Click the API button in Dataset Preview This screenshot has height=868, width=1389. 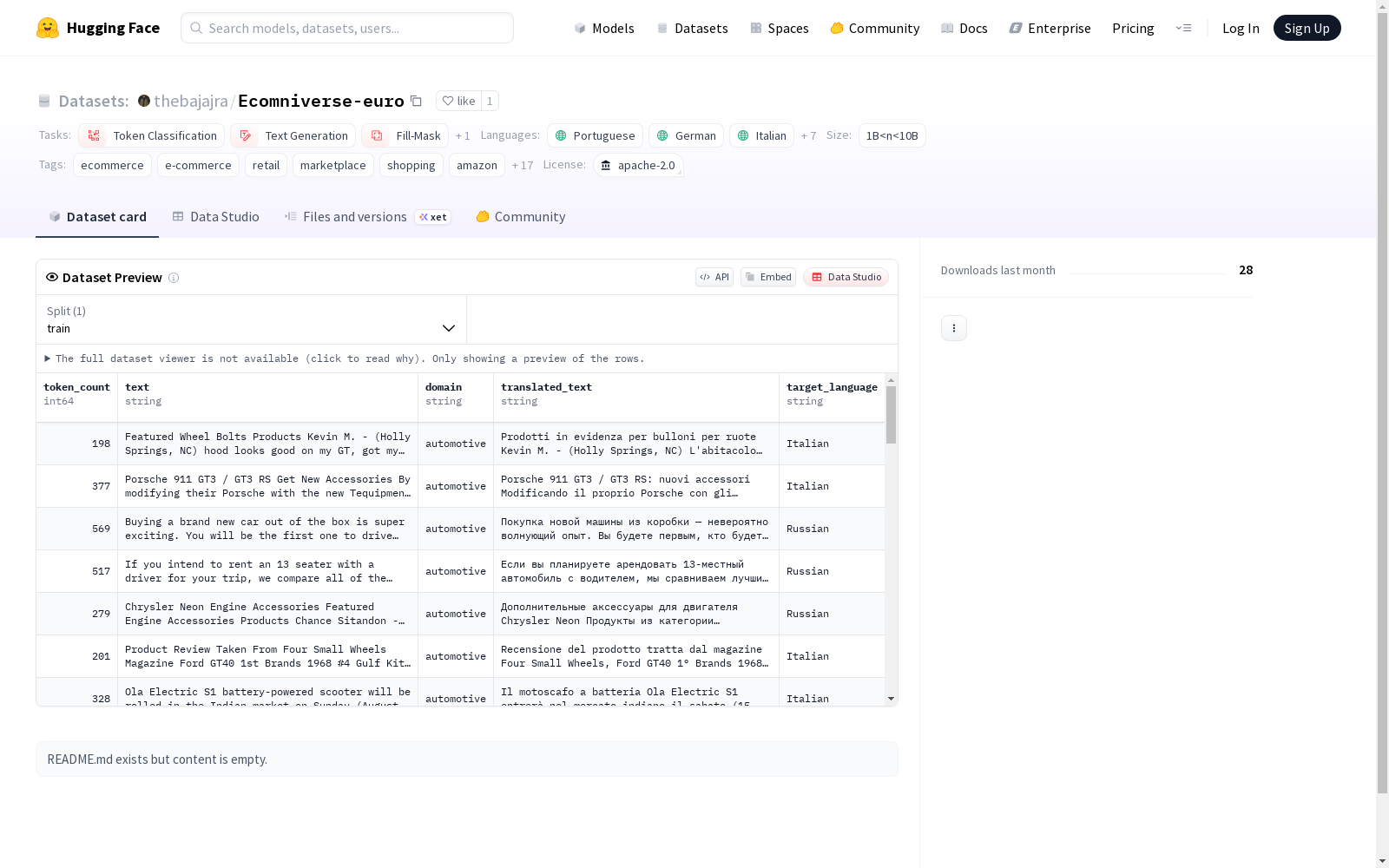(714, 277)
